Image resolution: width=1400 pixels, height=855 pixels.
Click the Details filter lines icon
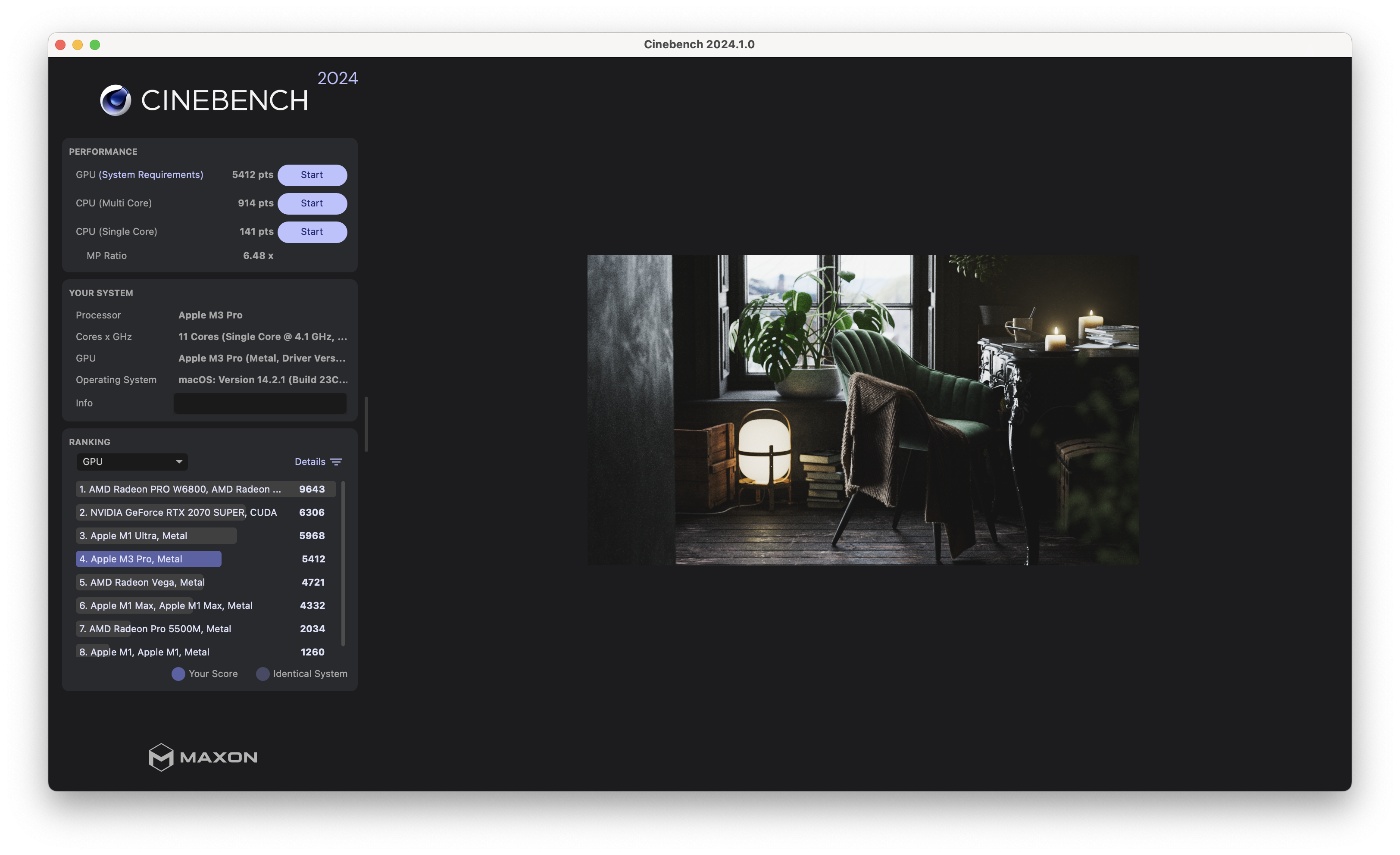tap(336, 462)
